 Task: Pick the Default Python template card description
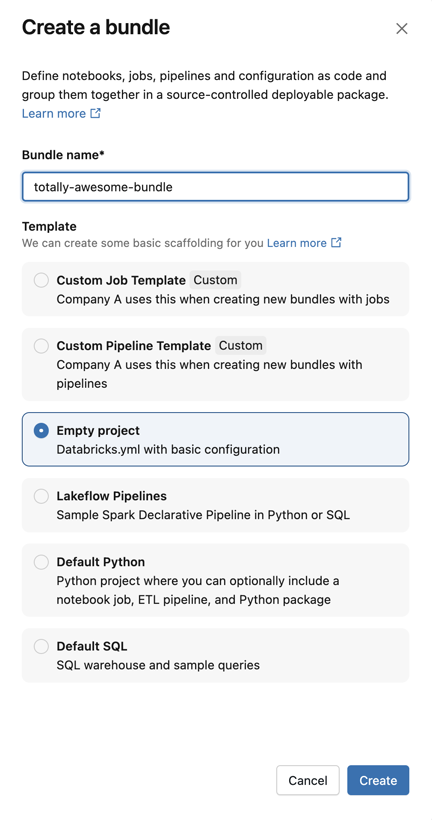click(x=198, y=590)
